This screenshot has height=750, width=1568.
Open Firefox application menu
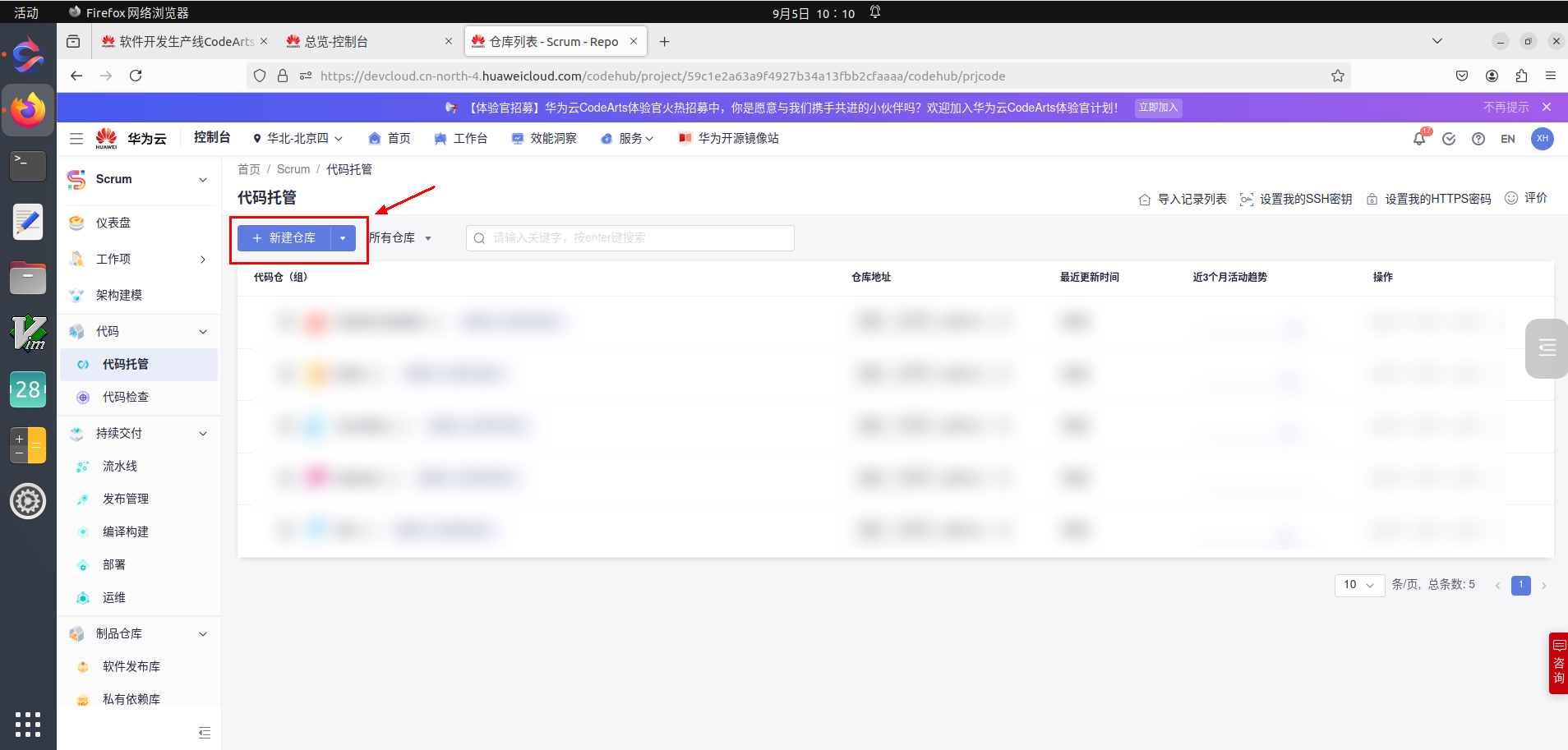tap(1551, 76)
